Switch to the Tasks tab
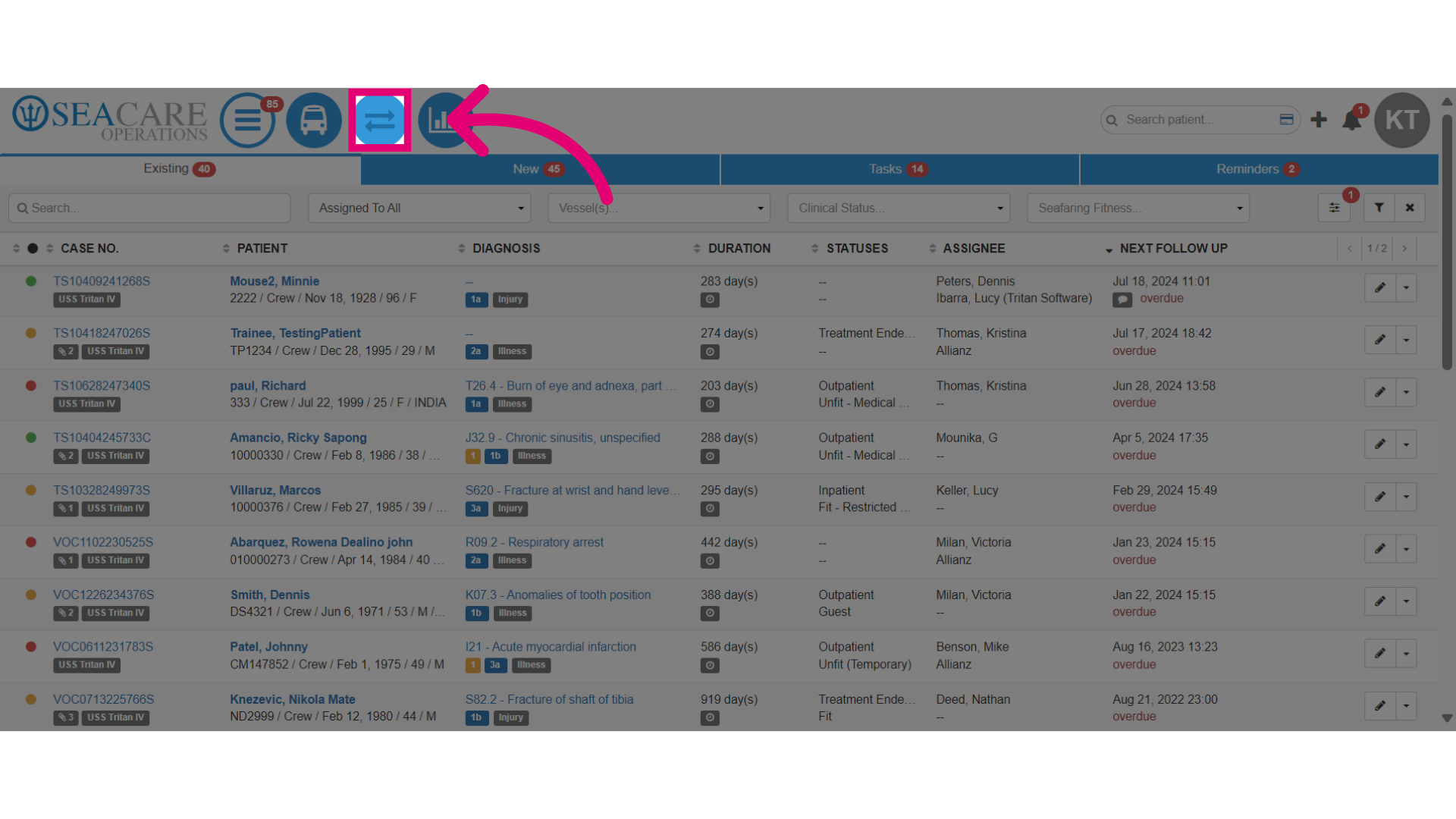The width and height of the screenshot is (1456, 819). pos(899,169)
